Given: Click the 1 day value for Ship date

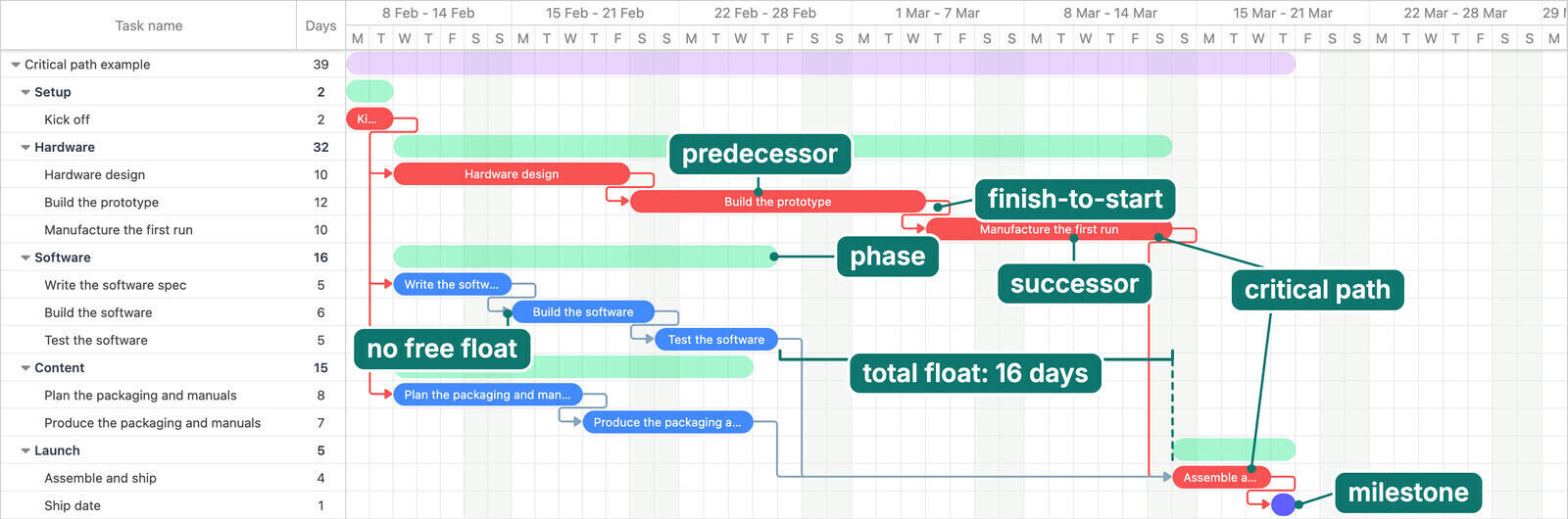Looking at the screenshot, I should click(320, 505).
